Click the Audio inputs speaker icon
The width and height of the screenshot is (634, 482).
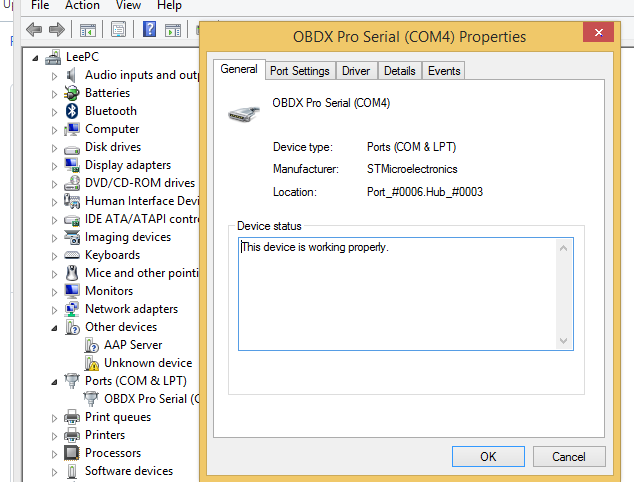pos(72,75)
